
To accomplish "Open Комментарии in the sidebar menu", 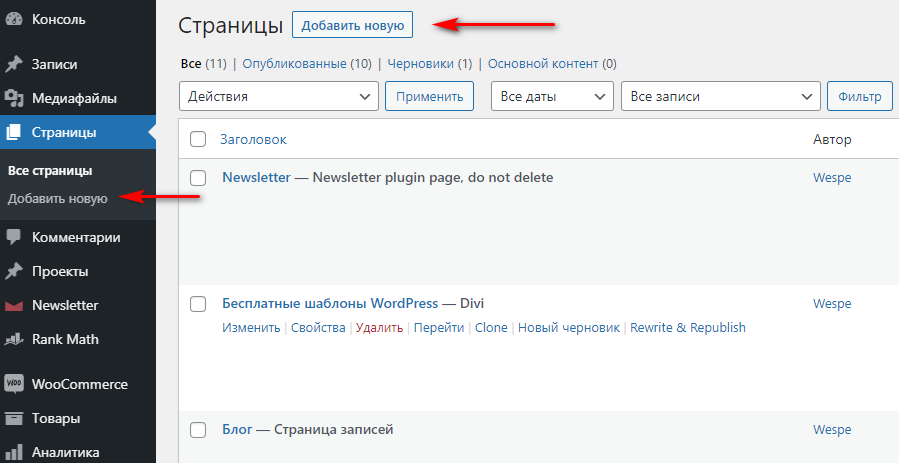I will pos(77,237).
